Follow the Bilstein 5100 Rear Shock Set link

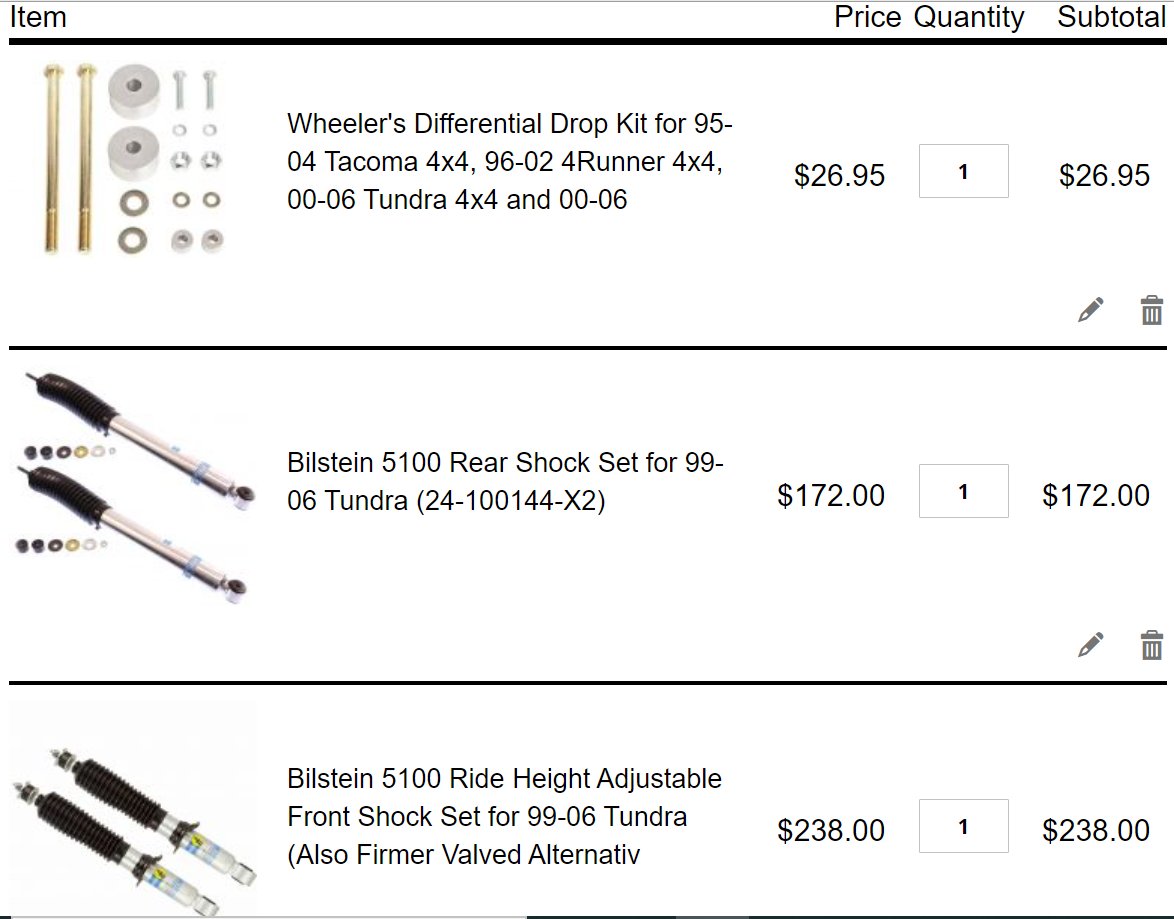tap(505, 481)
